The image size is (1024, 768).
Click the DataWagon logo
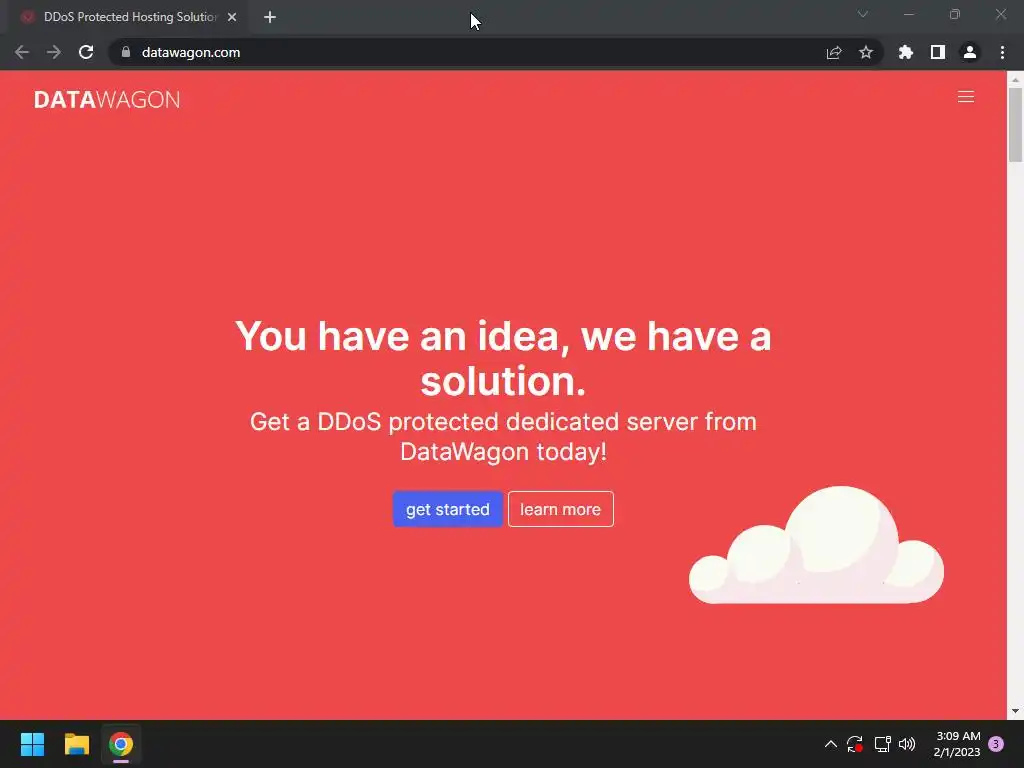pos(107,99)
